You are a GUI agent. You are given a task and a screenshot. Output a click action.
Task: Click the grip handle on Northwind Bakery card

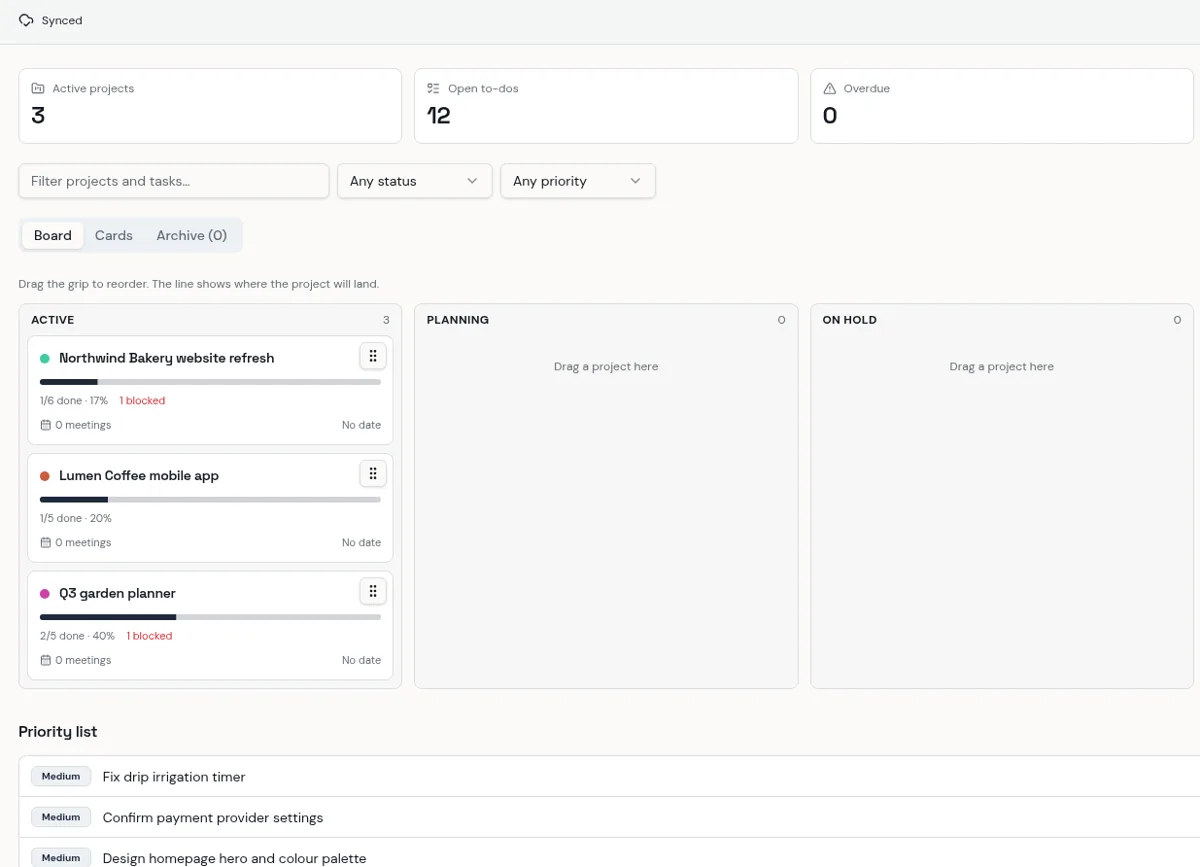click(x=373, y=356)
